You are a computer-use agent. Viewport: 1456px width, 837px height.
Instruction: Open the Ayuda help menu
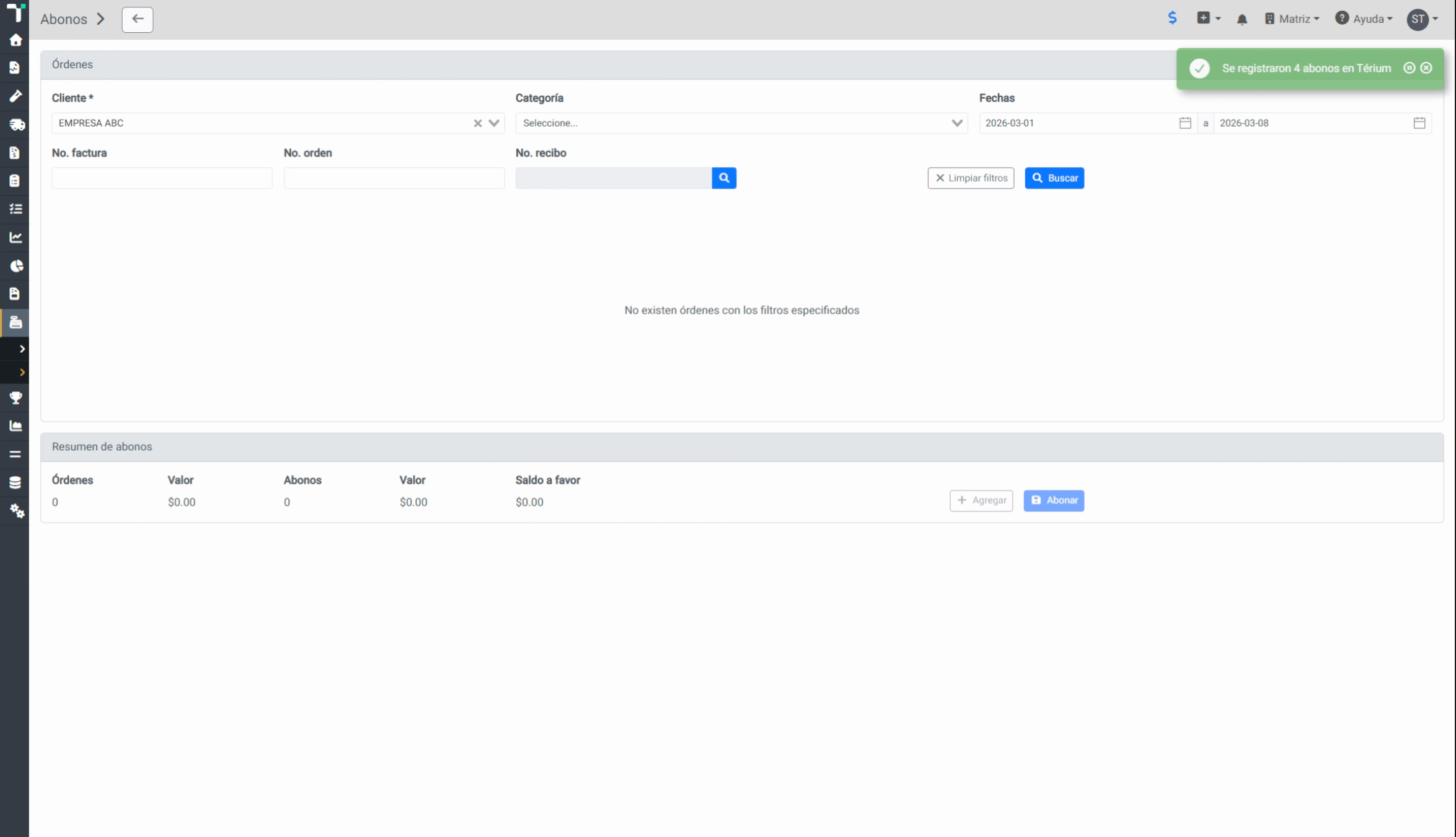(x=1364, y=19)
